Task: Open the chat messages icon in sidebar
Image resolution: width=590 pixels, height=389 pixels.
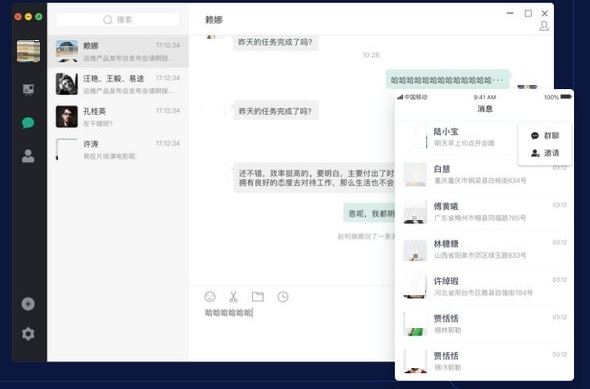Action: coord(28,123)
